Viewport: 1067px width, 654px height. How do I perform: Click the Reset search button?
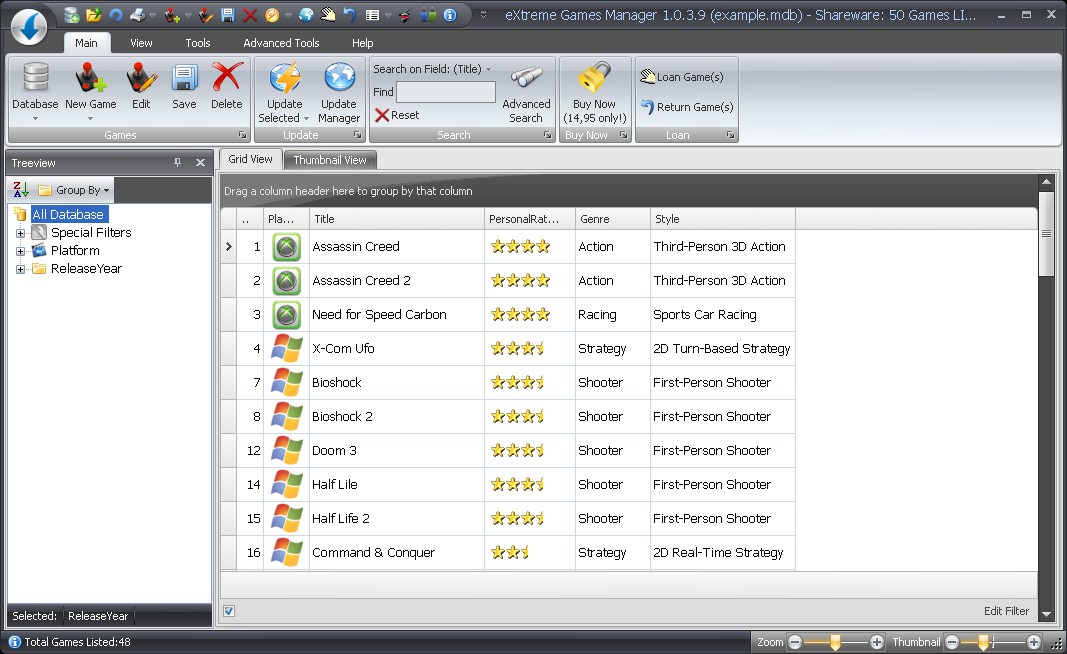point(397,115)
